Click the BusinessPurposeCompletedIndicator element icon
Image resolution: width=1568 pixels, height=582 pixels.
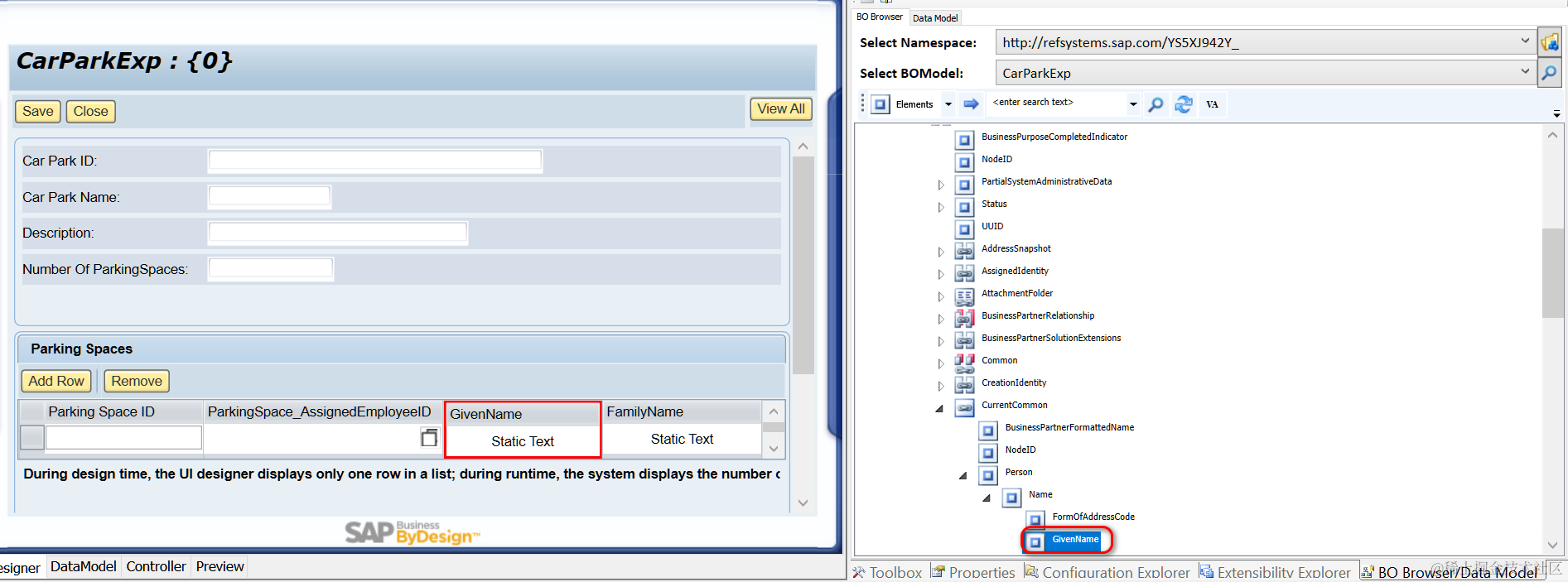pyautogui.click(x=964, y=140)
